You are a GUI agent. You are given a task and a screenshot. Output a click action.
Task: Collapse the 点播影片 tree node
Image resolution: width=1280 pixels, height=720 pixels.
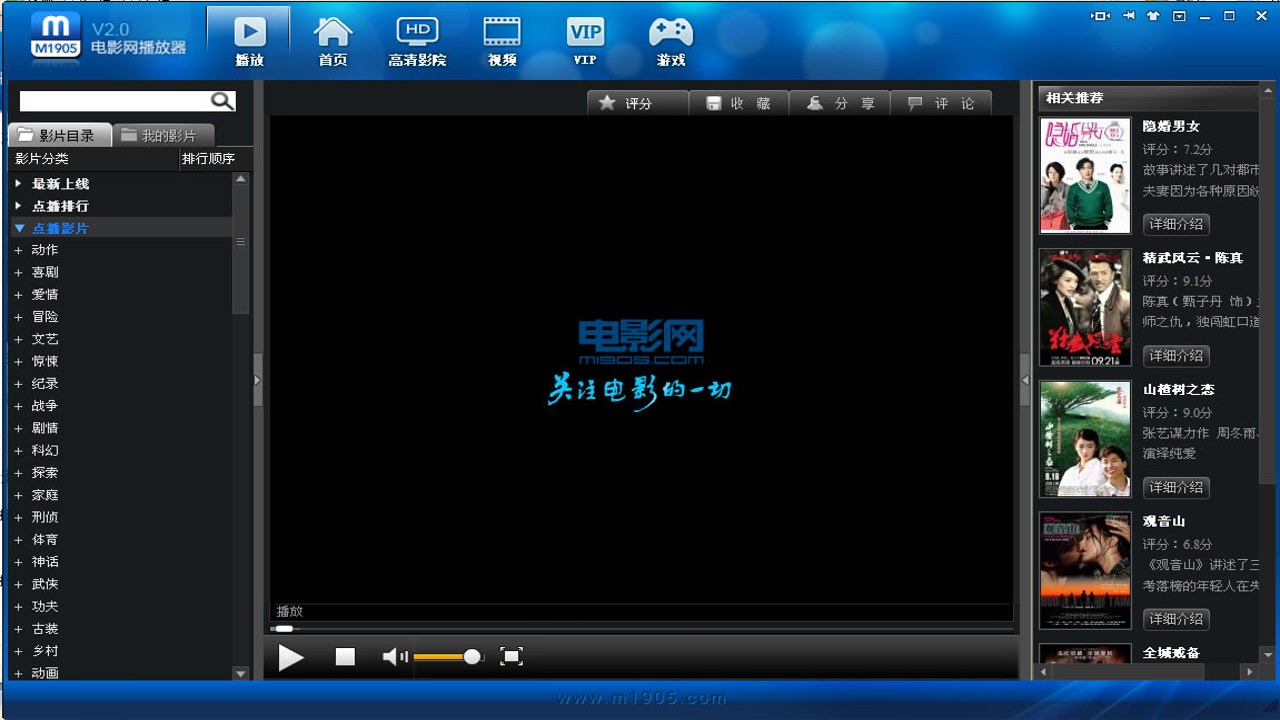pyautogui.click(x=19, y=228)
